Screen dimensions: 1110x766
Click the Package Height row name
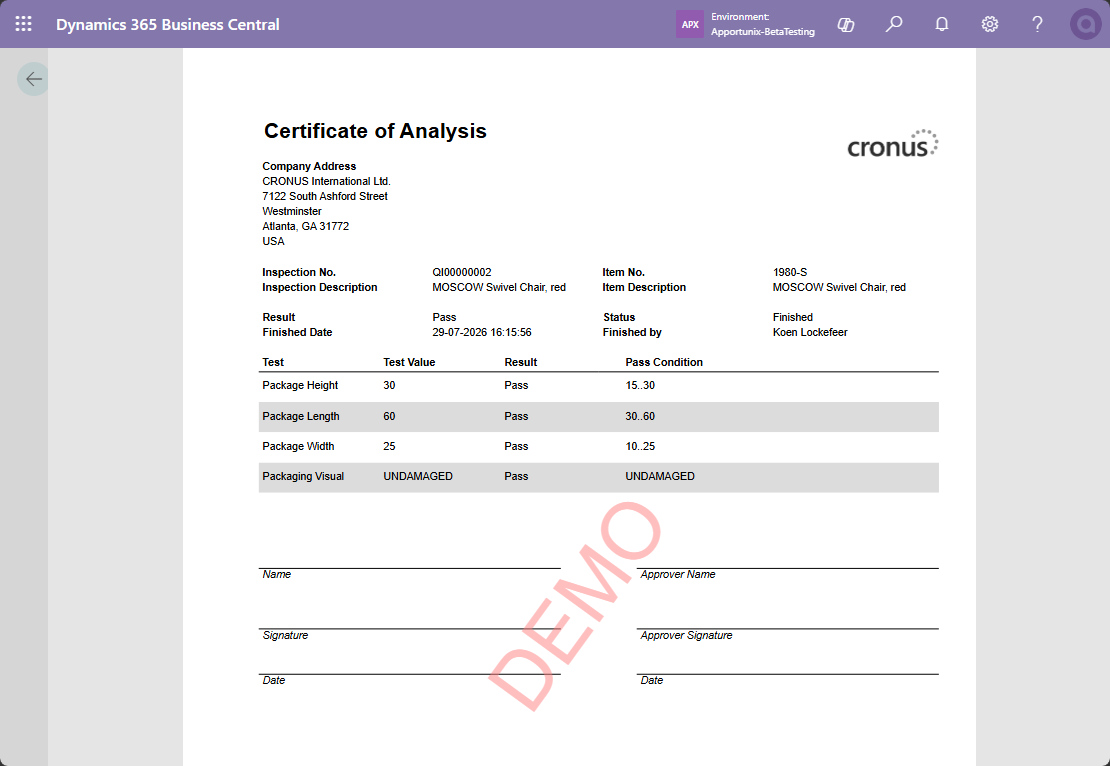point(300,386)
